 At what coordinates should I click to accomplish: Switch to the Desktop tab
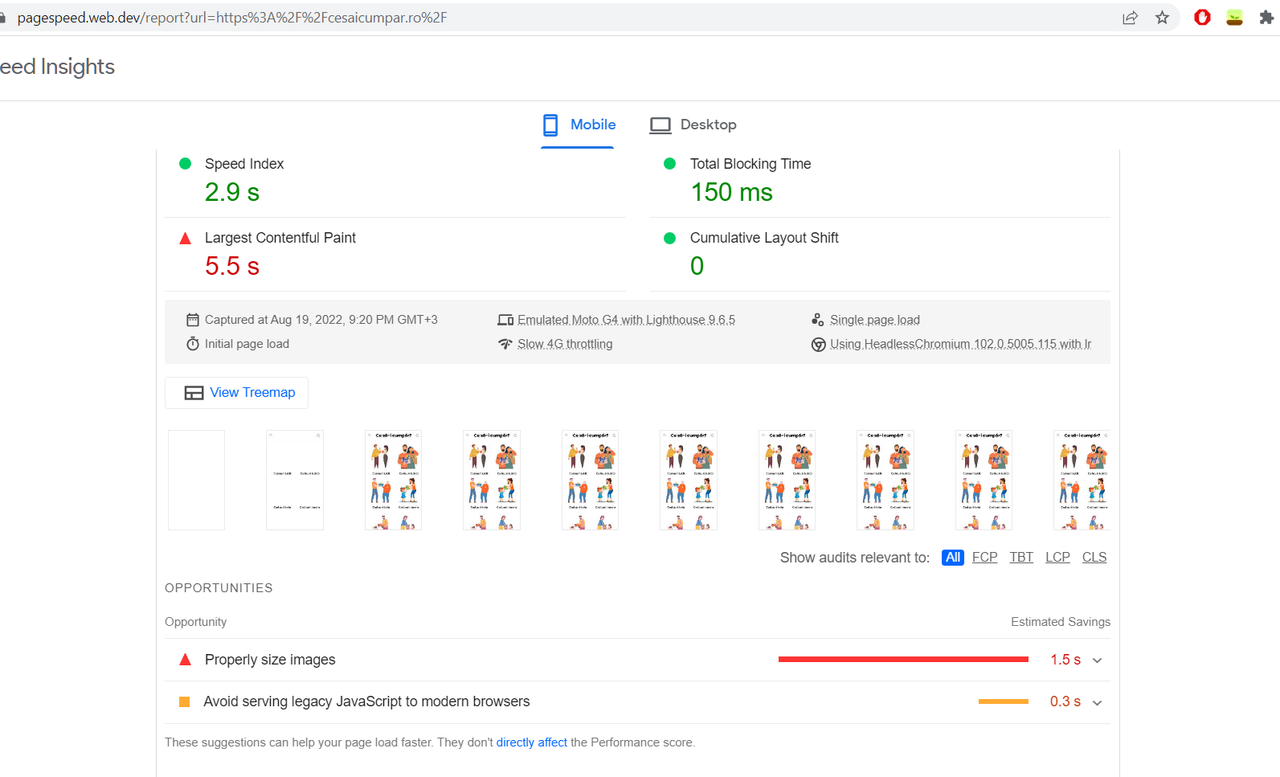(693, 125)
